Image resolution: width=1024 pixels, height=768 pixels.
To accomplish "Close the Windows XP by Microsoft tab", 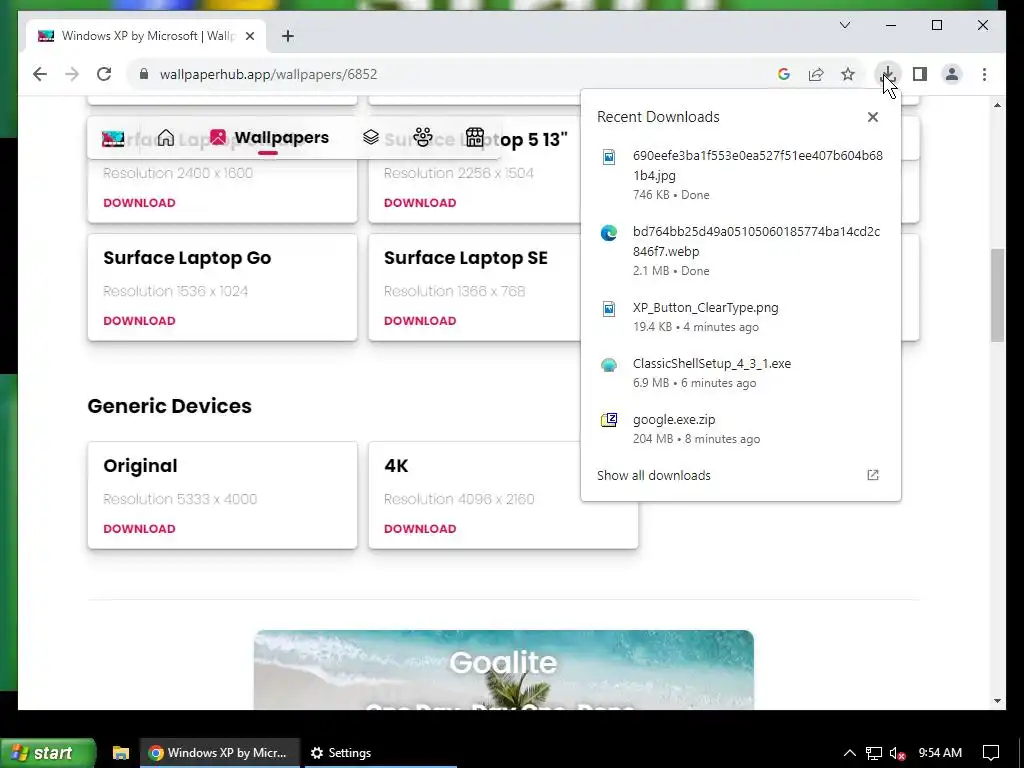I will click(249, 37).
